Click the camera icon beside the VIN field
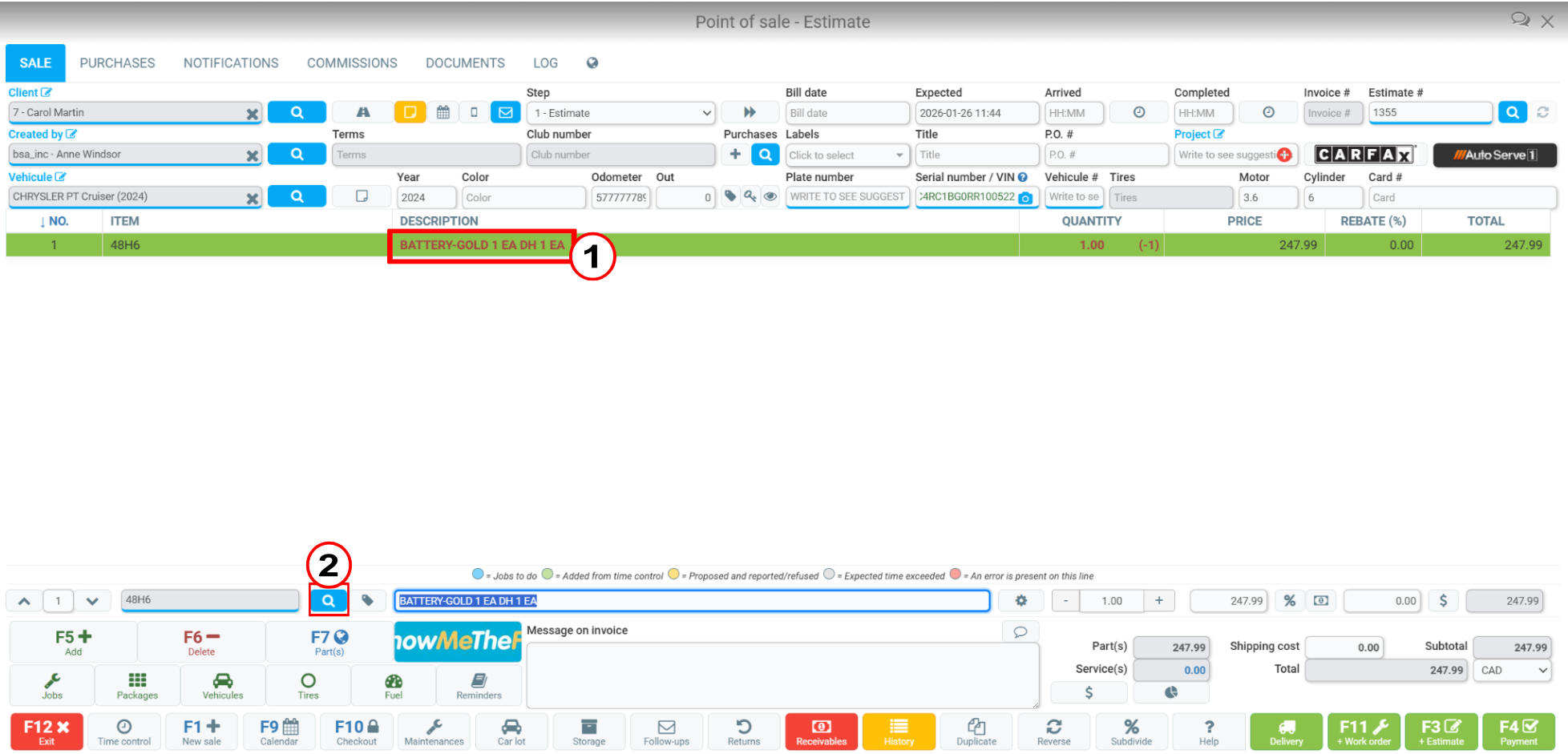This screenshot has width=1568, height=754. click(1025, 197)
